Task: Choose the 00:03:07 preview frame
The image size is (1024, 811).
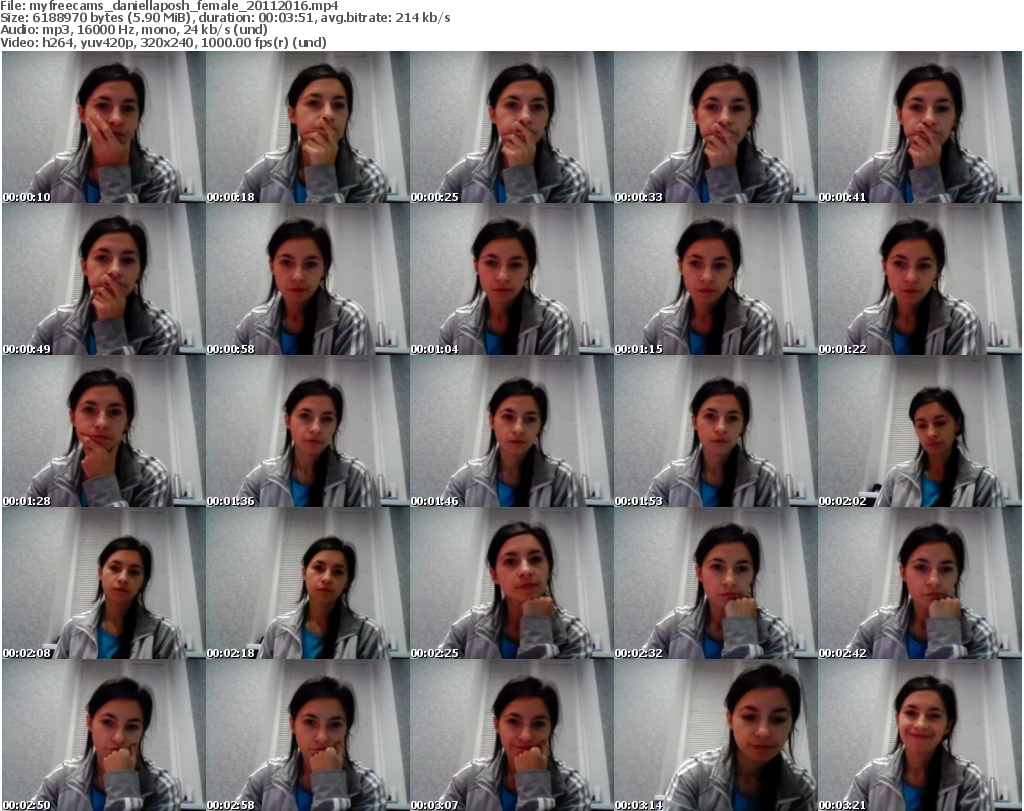Action: (x=511, y=735)
